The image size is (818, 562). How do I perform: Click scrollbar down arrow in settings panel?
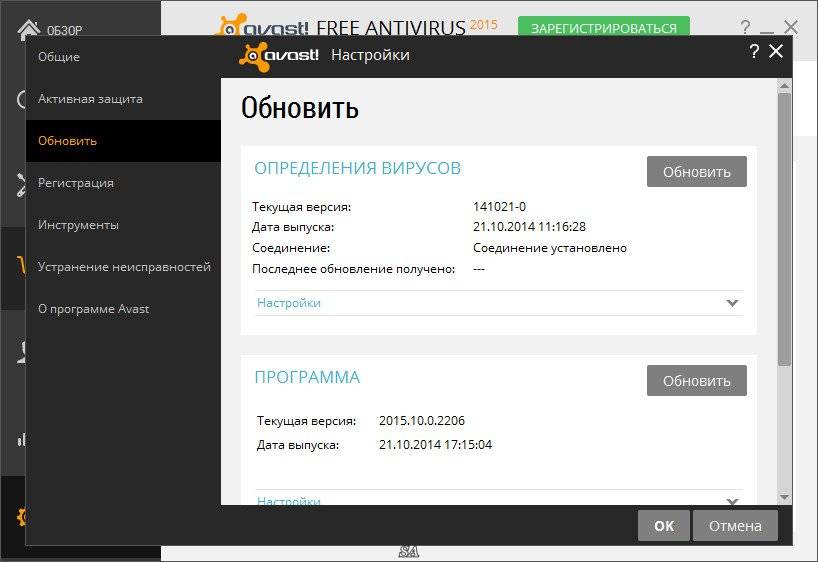(784, 498)
